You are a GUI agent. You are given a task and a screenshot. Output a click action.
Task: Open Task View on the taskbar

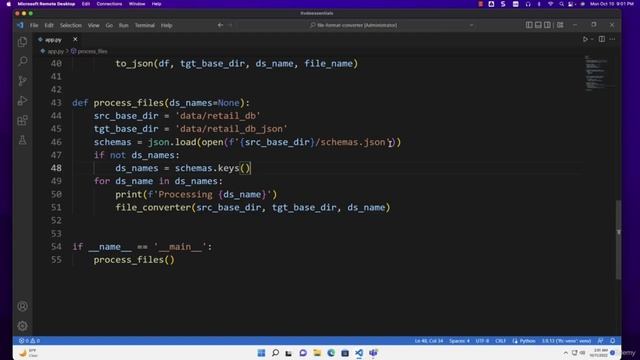point(289,353)
